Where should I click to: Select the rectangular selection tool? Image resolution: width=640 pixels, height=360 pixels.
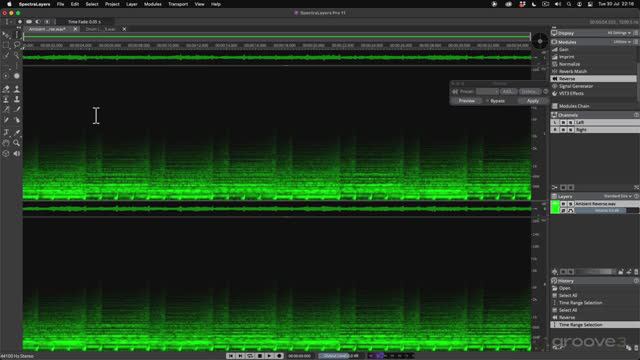point(6,45)
